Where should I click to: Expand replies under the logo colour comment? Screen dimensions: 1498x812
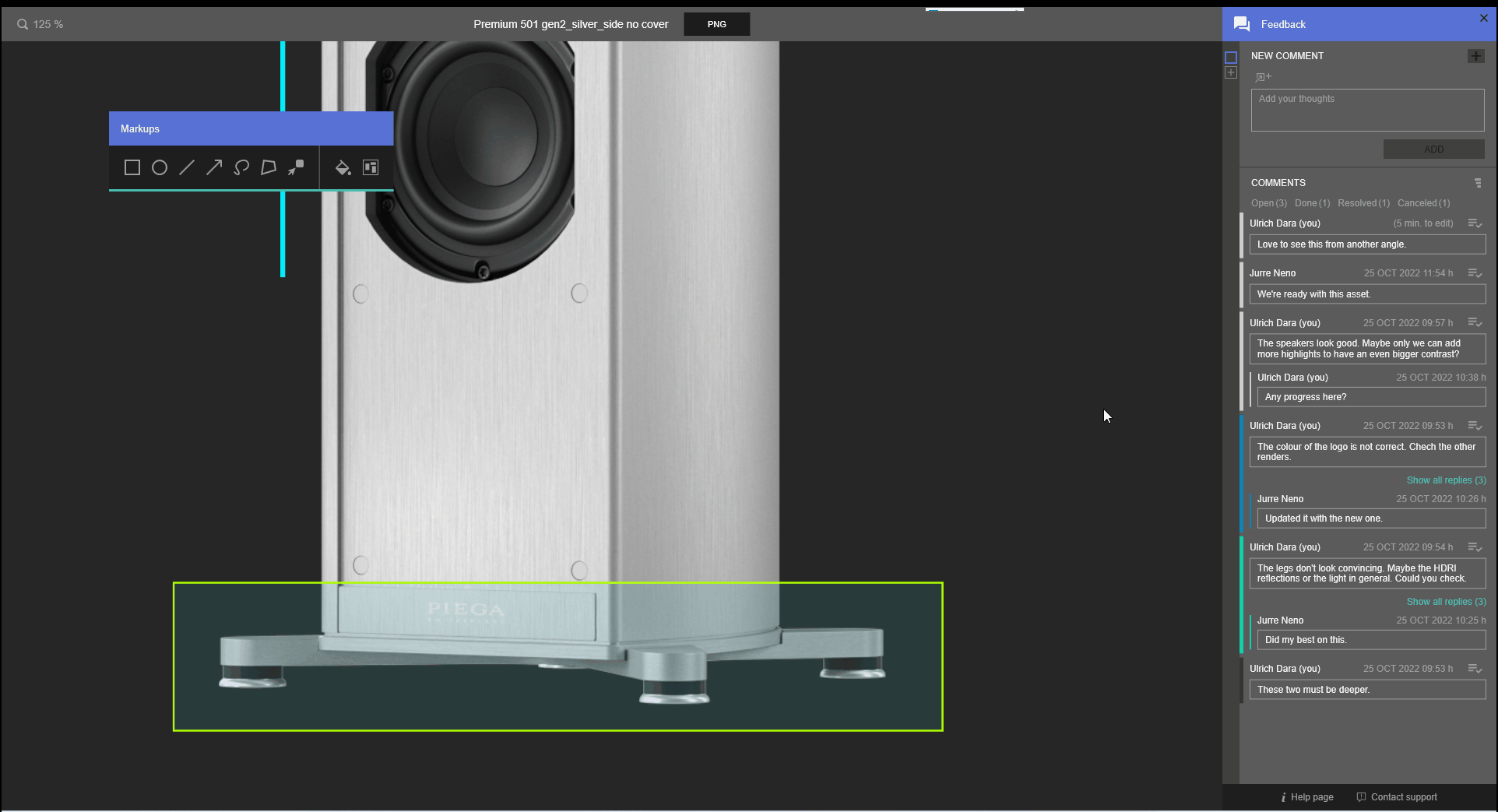[x=1445, y=480]
